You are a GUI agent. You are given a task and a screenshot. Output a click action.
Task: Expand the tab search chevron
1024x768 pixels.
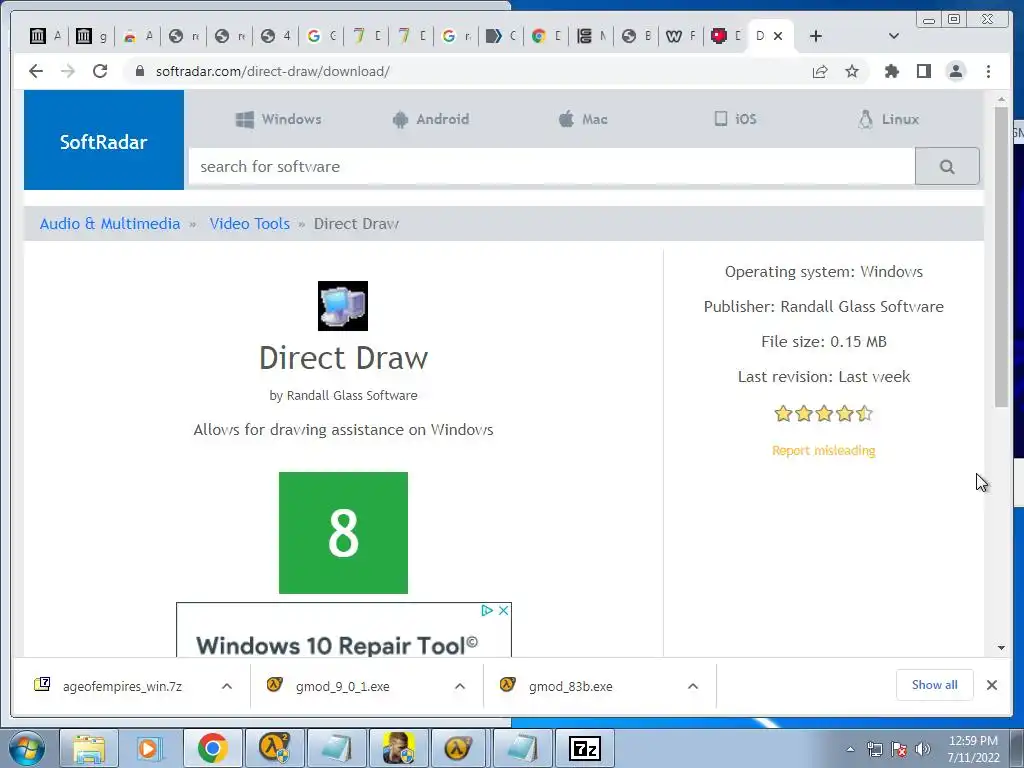coord(894,36)
